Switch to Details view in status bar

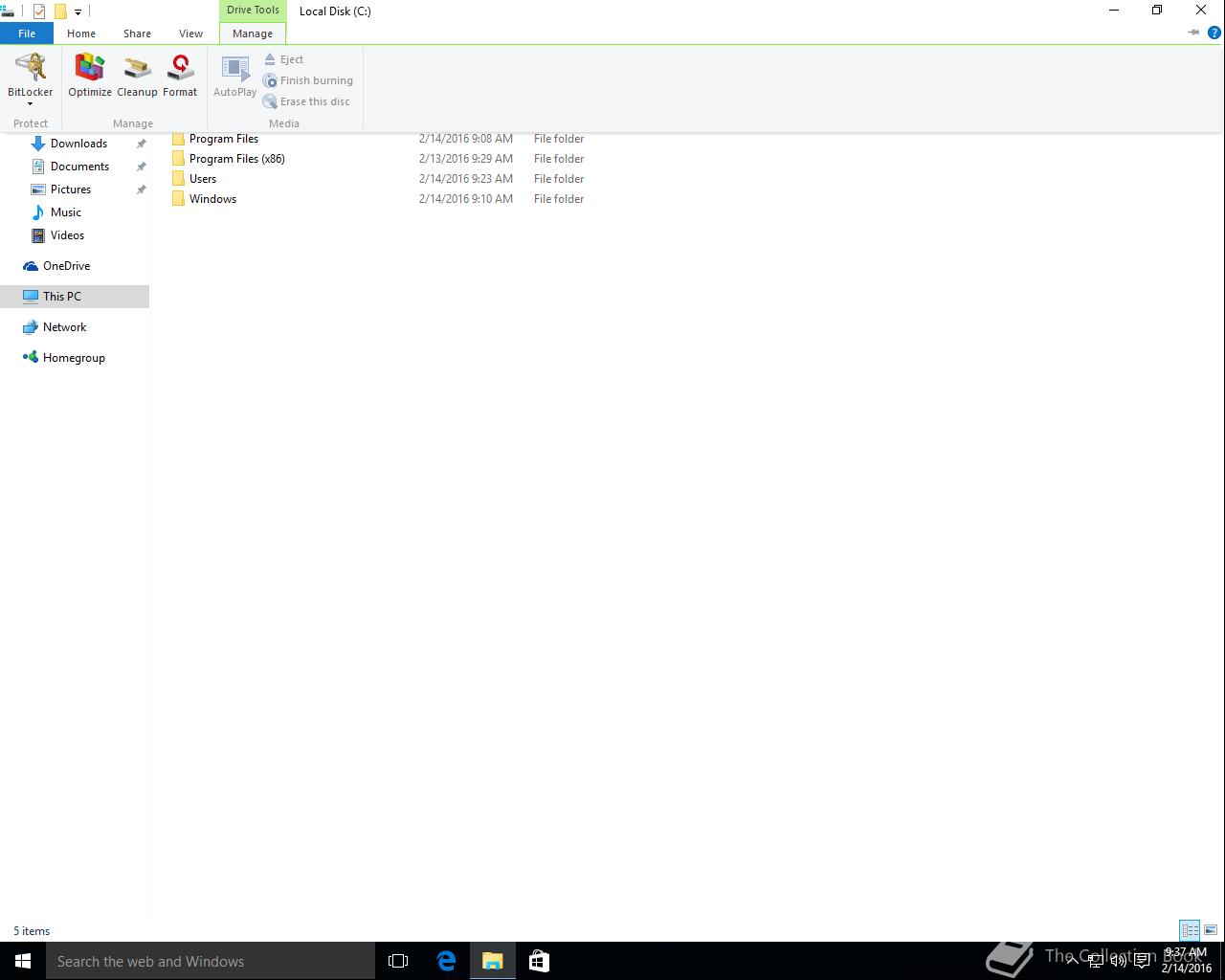(1190, 930)
